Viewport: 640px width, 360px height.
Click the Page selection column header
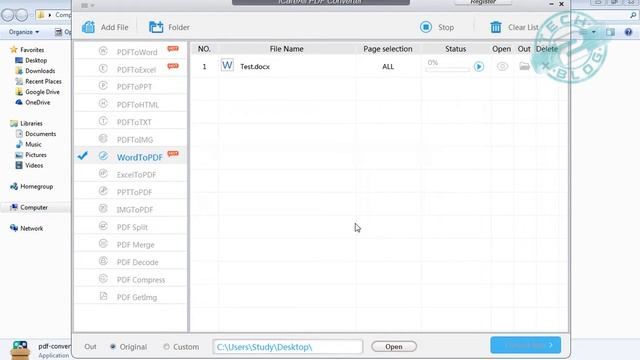[388, 49]
